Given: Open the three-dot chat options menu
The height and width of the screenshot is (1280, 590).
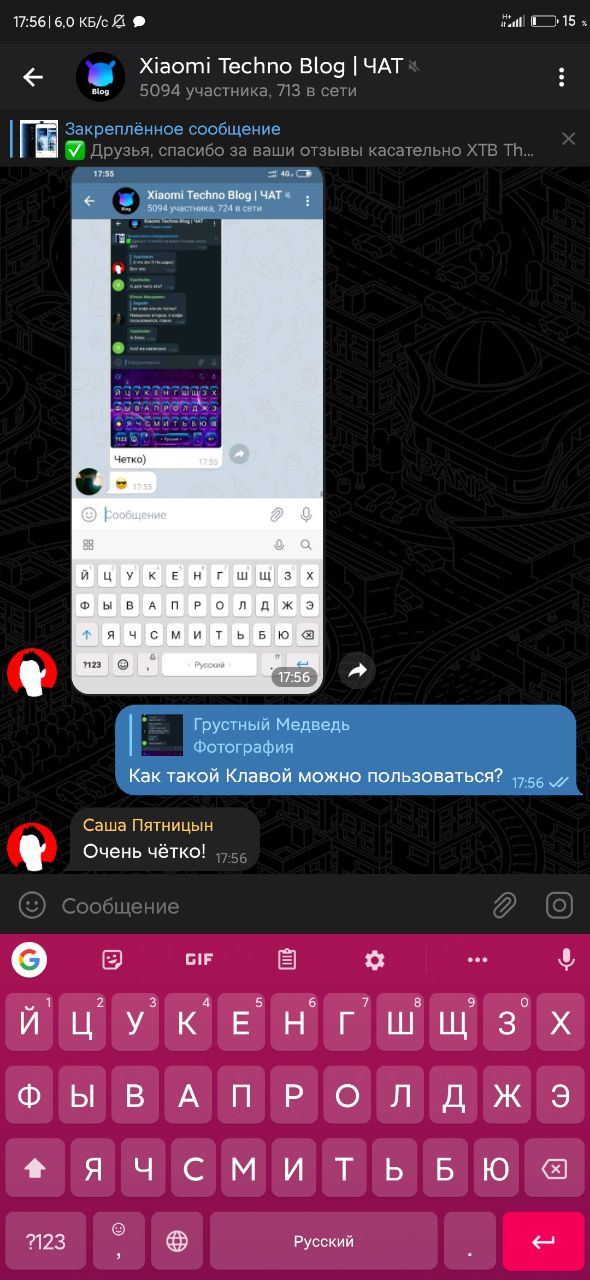Looking at the screenshot, I should tap(561, 77).
